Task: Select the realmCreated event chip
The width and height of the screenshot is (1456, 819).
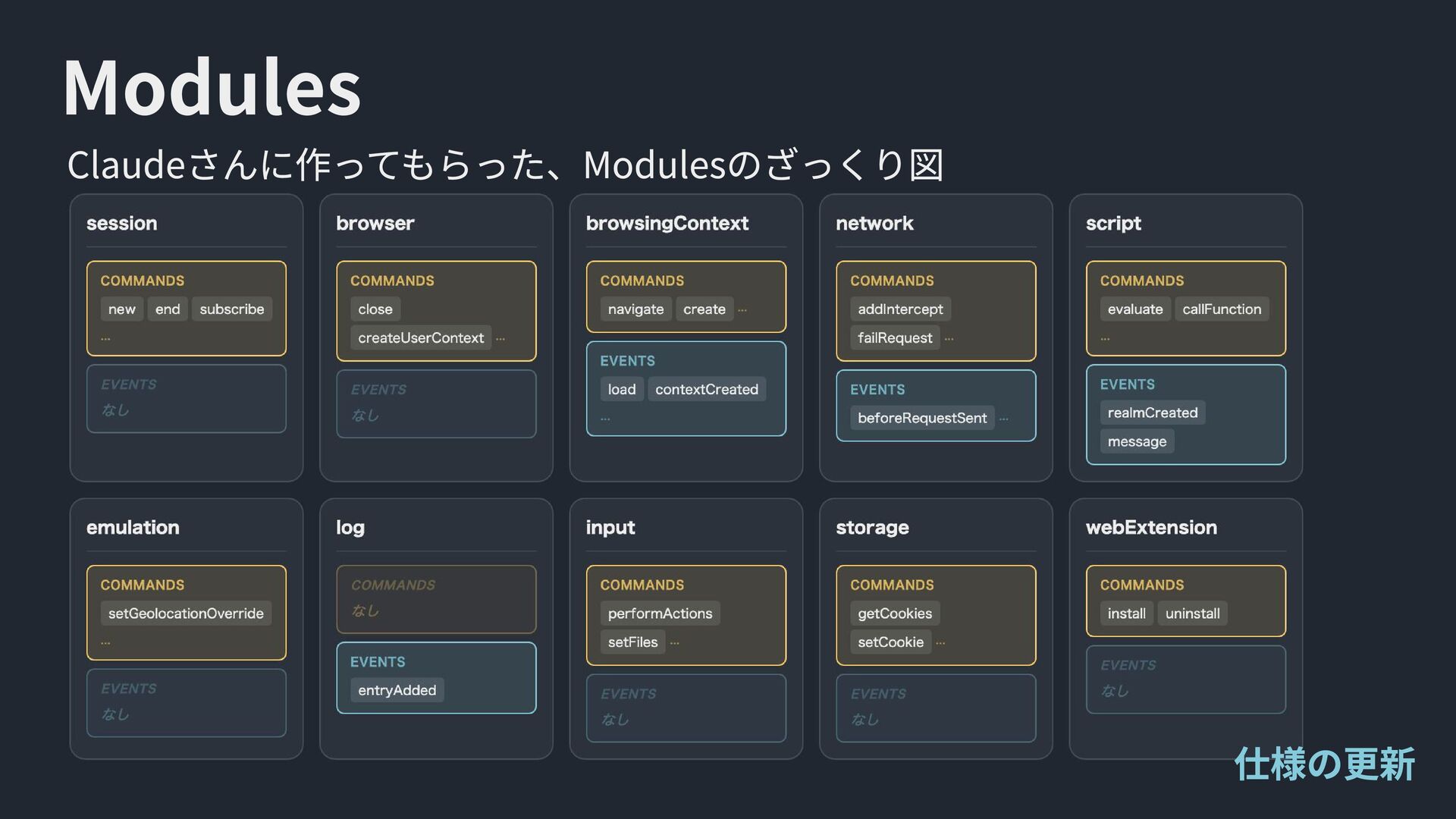Action: point(1152,413)
